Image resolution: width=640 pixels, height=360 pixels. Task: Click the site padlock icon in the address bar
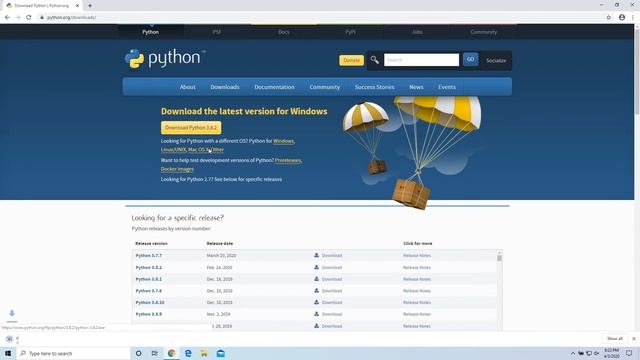pos(42,18)
